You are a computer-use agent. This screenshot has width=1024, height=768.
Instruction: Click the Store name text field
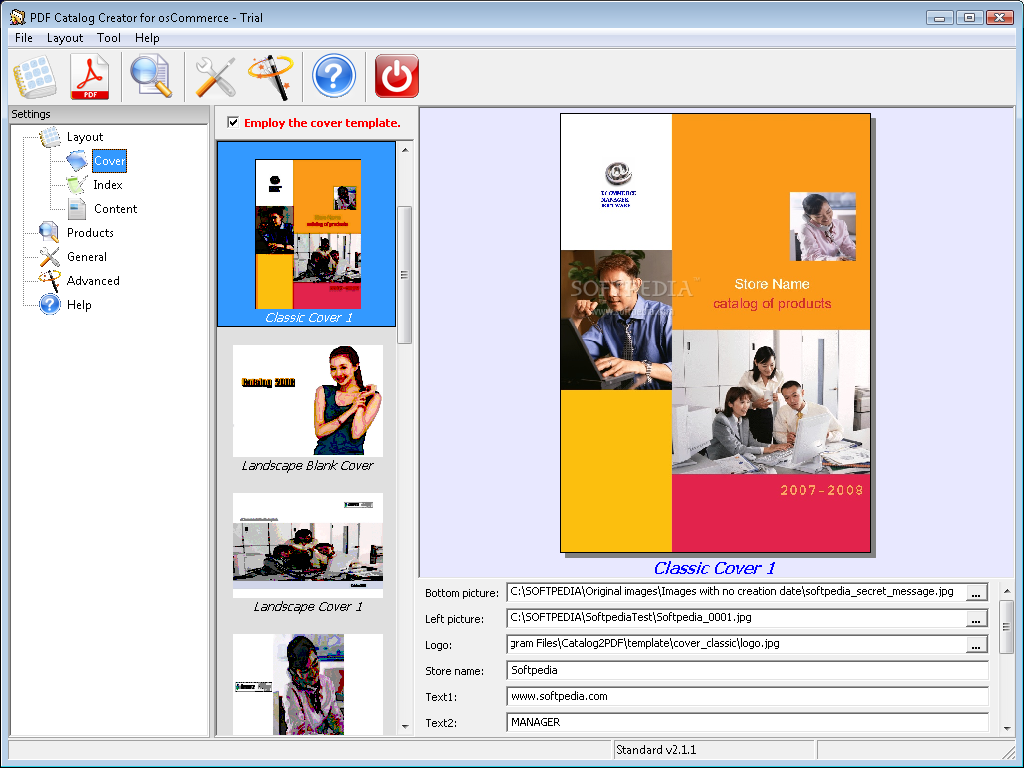[x=746, y=671]
